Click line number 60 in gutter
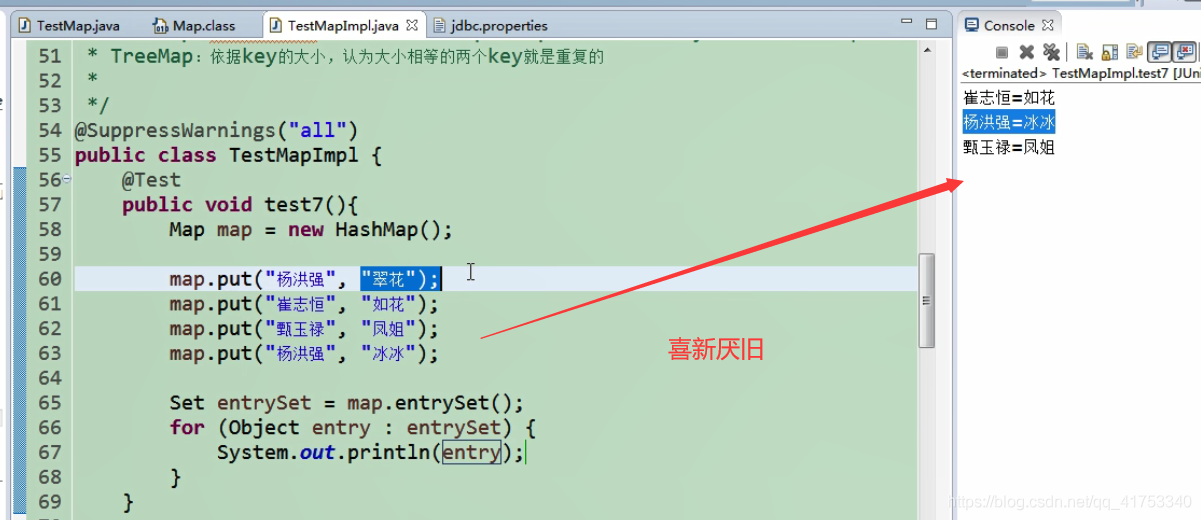Image resolution: width=1201 pixels, height=520 pixels. [50, 279]
